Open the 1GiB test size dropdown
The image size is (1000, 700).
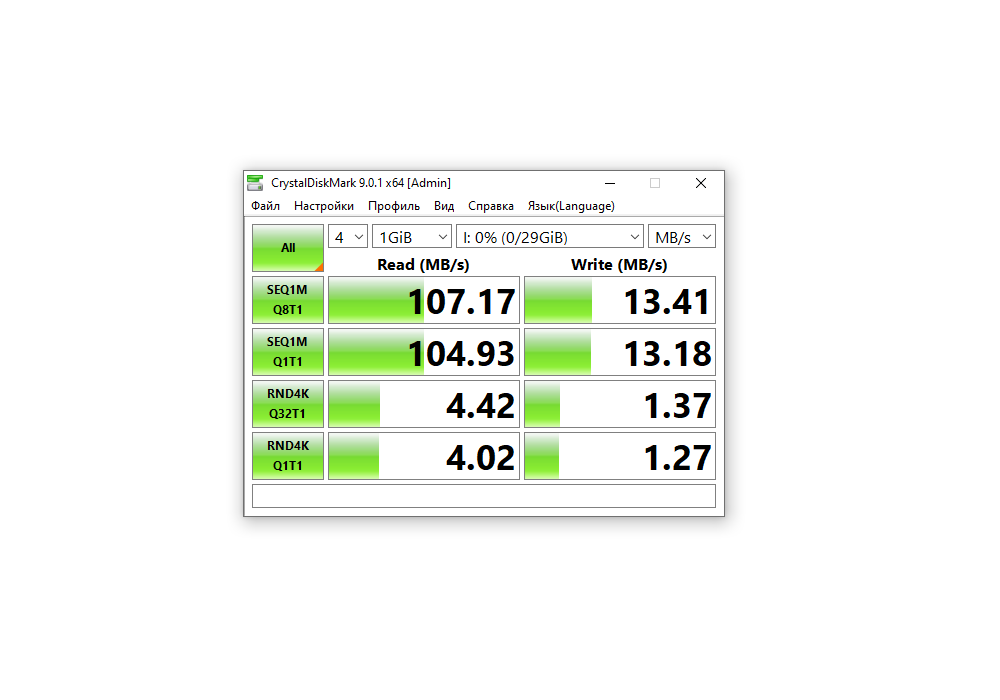click(412, 237)
